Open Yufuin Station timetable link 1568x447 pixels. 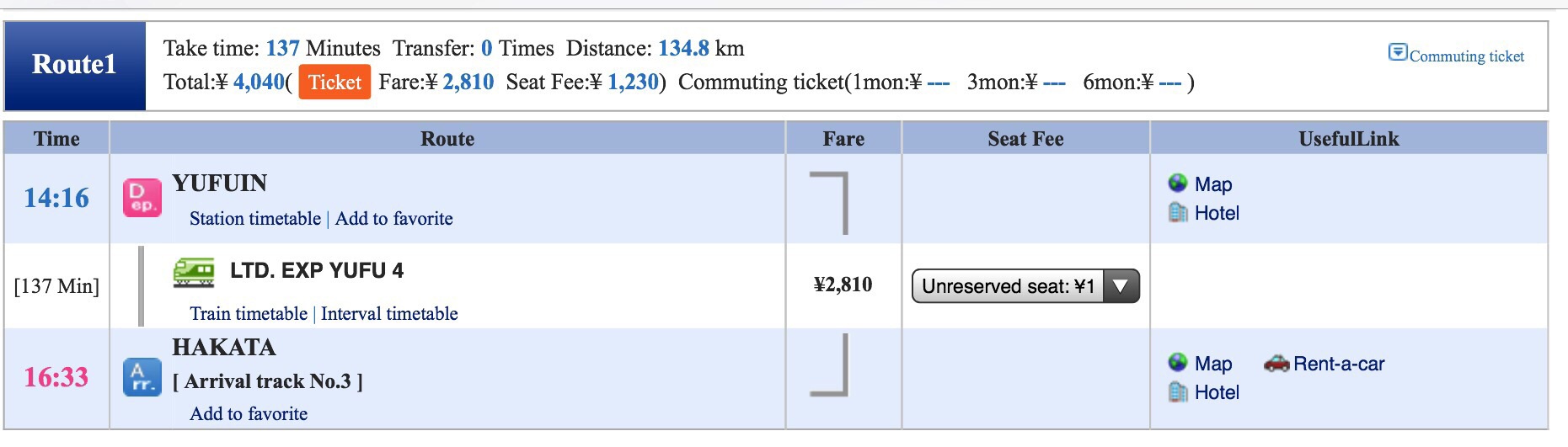point(255,219)
